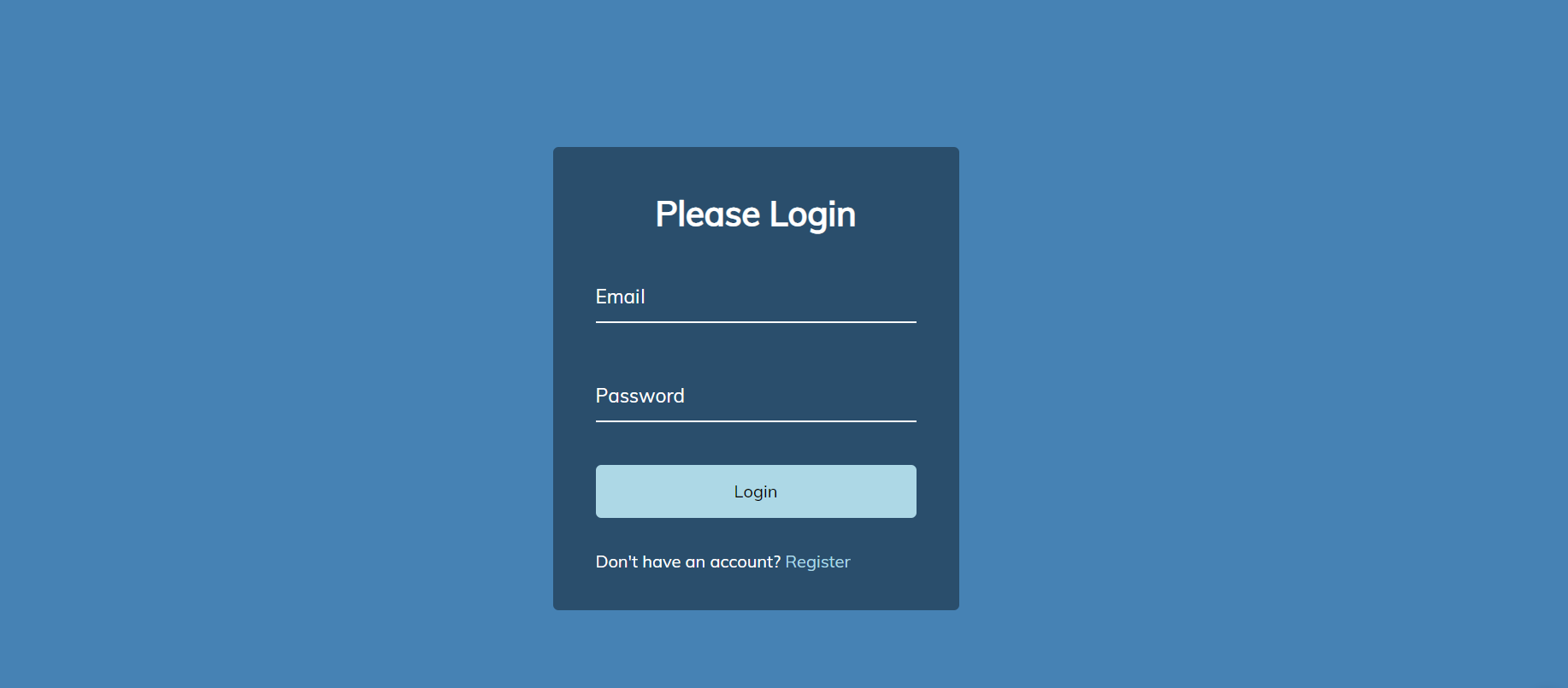Click the Email input field
Screen dimensions: 1568x688
pyautogui.click(x=756, y=297)
